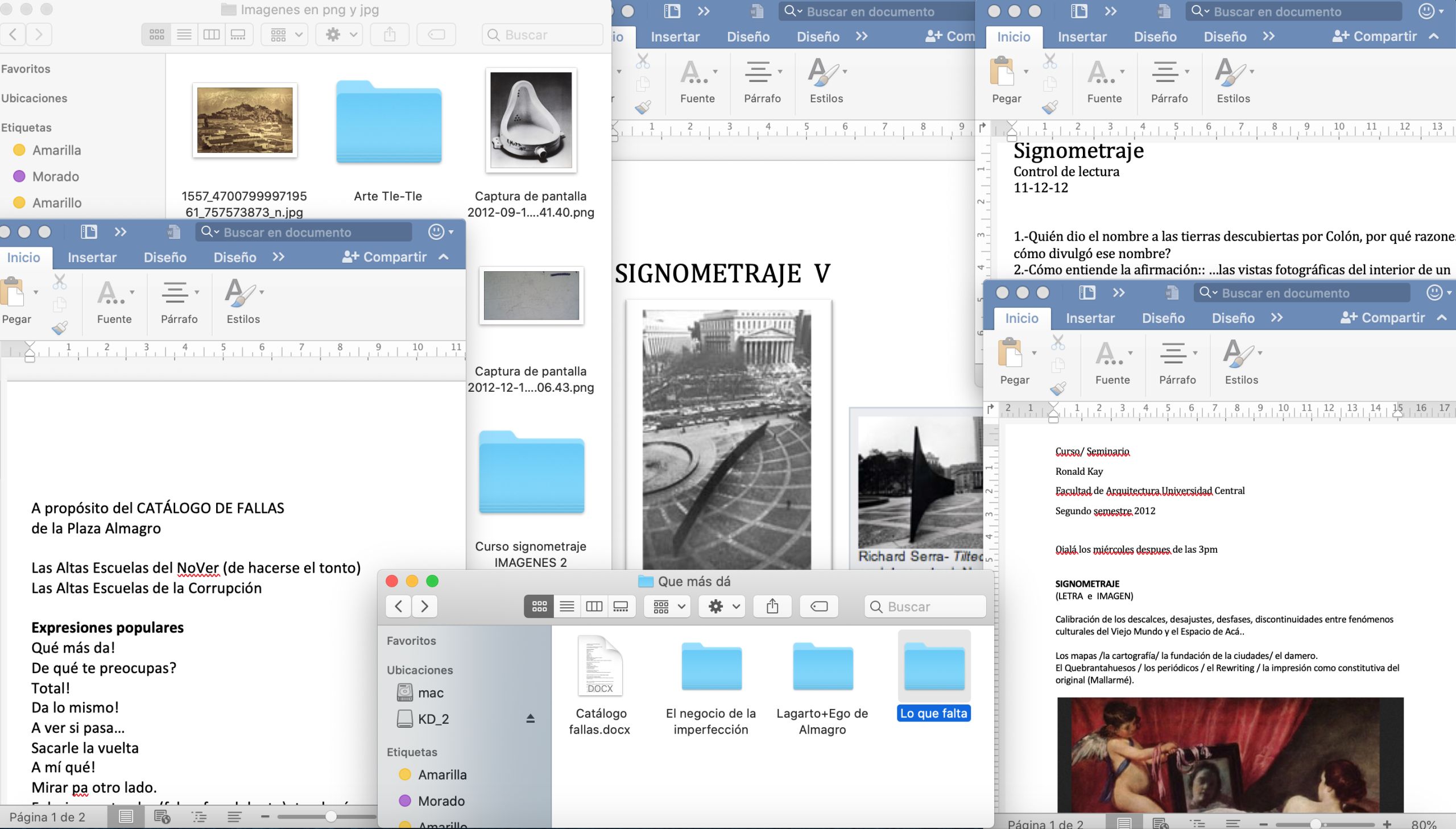Click Pegar in the Signometraje document ribbon
Screen dimensions: 1456x829
tap(1002, 74)
